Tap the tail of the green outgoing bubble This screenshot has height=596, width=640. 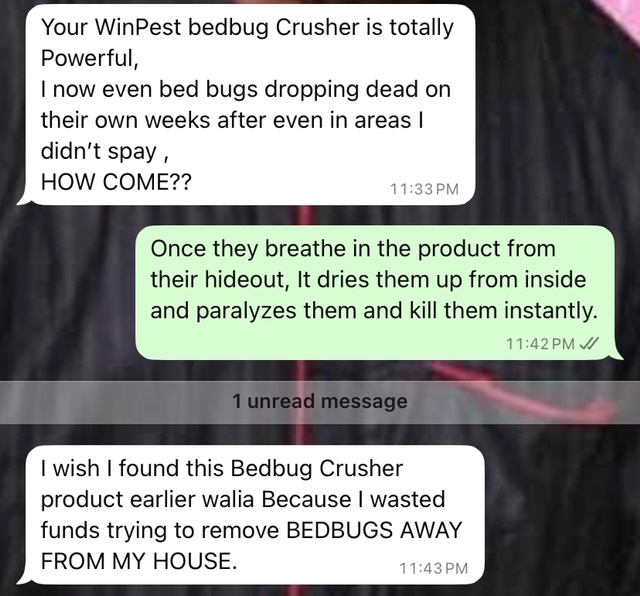click(617, 354)
